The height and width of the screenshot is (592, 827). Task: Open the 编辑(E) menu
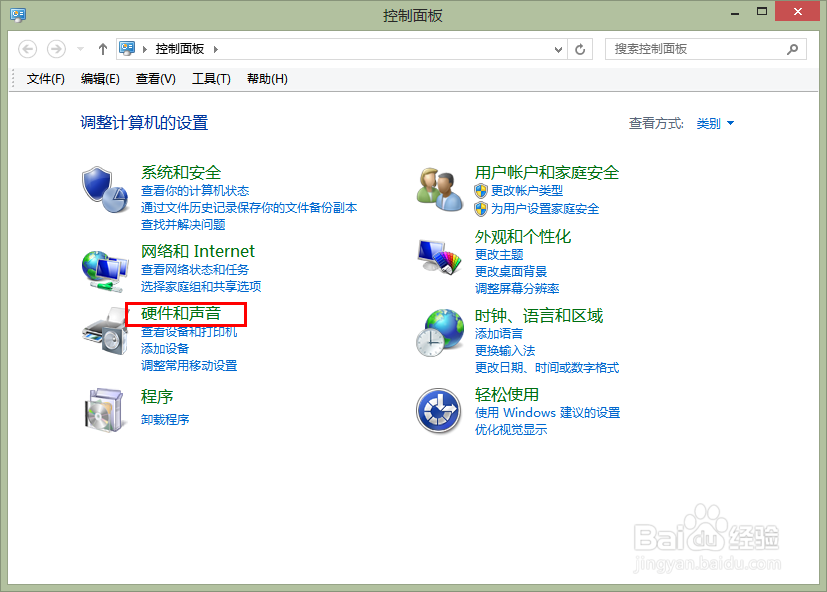(x=100, y=79)
